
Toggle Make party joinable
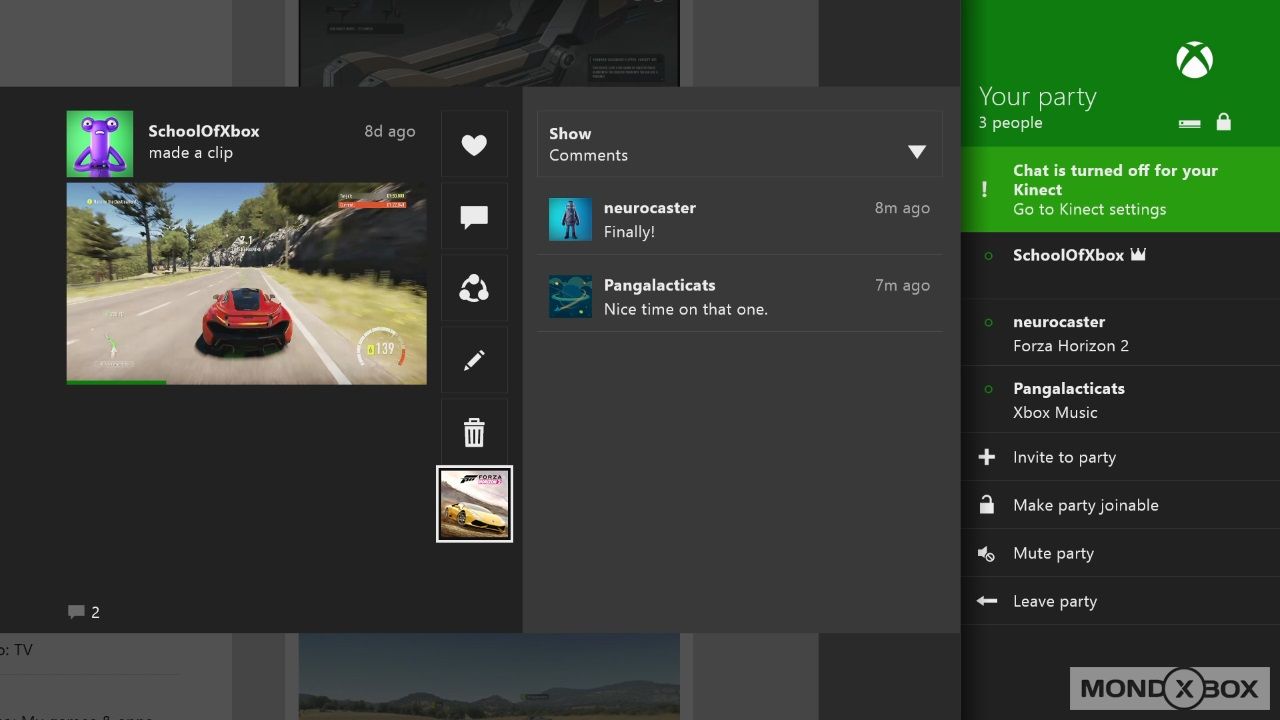(1085, 505)
